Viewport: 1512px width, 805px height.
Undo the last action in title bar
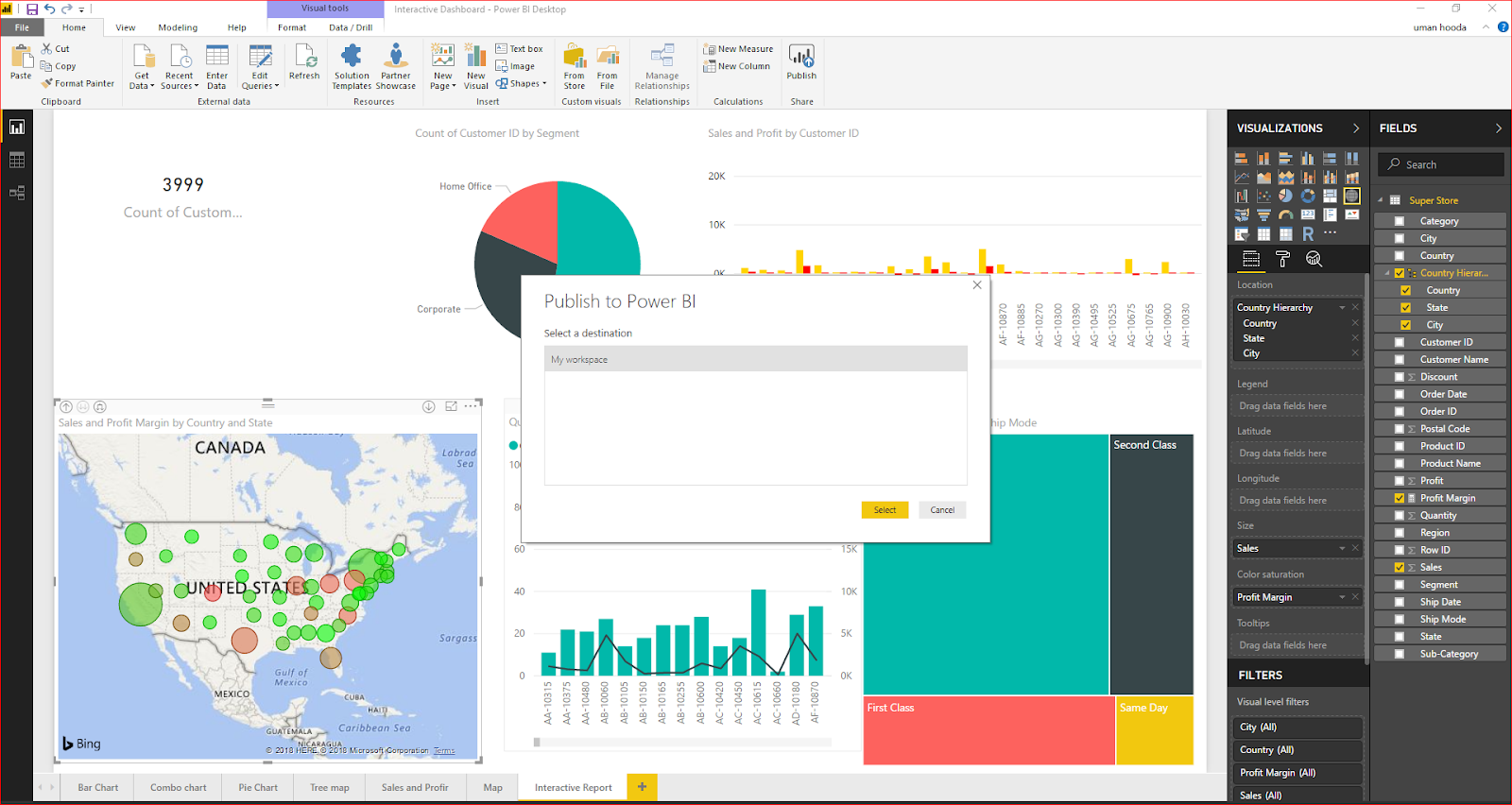tap(49, 9)
